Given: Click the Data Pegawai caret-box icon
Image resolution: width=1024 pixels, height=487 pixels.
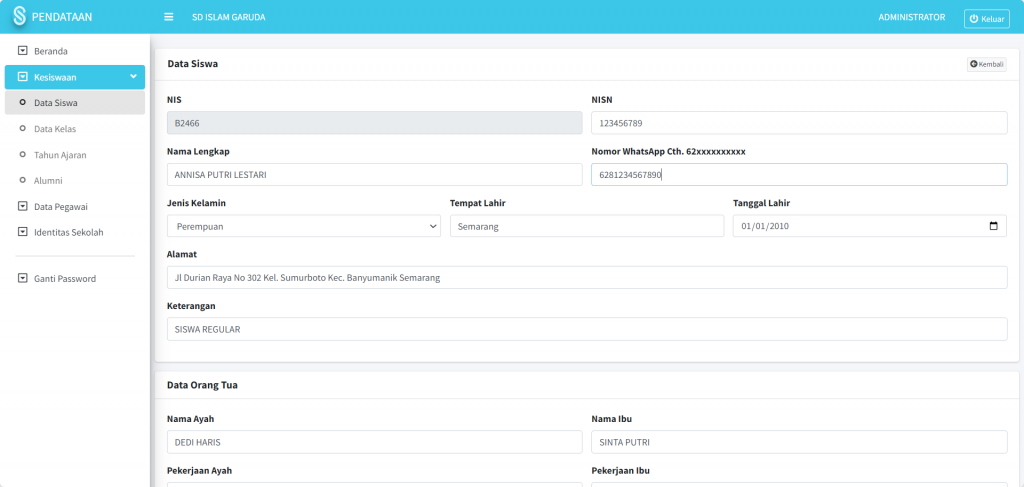Looking at the screenshot, I should pyautogui.click(x=23, y=207).
